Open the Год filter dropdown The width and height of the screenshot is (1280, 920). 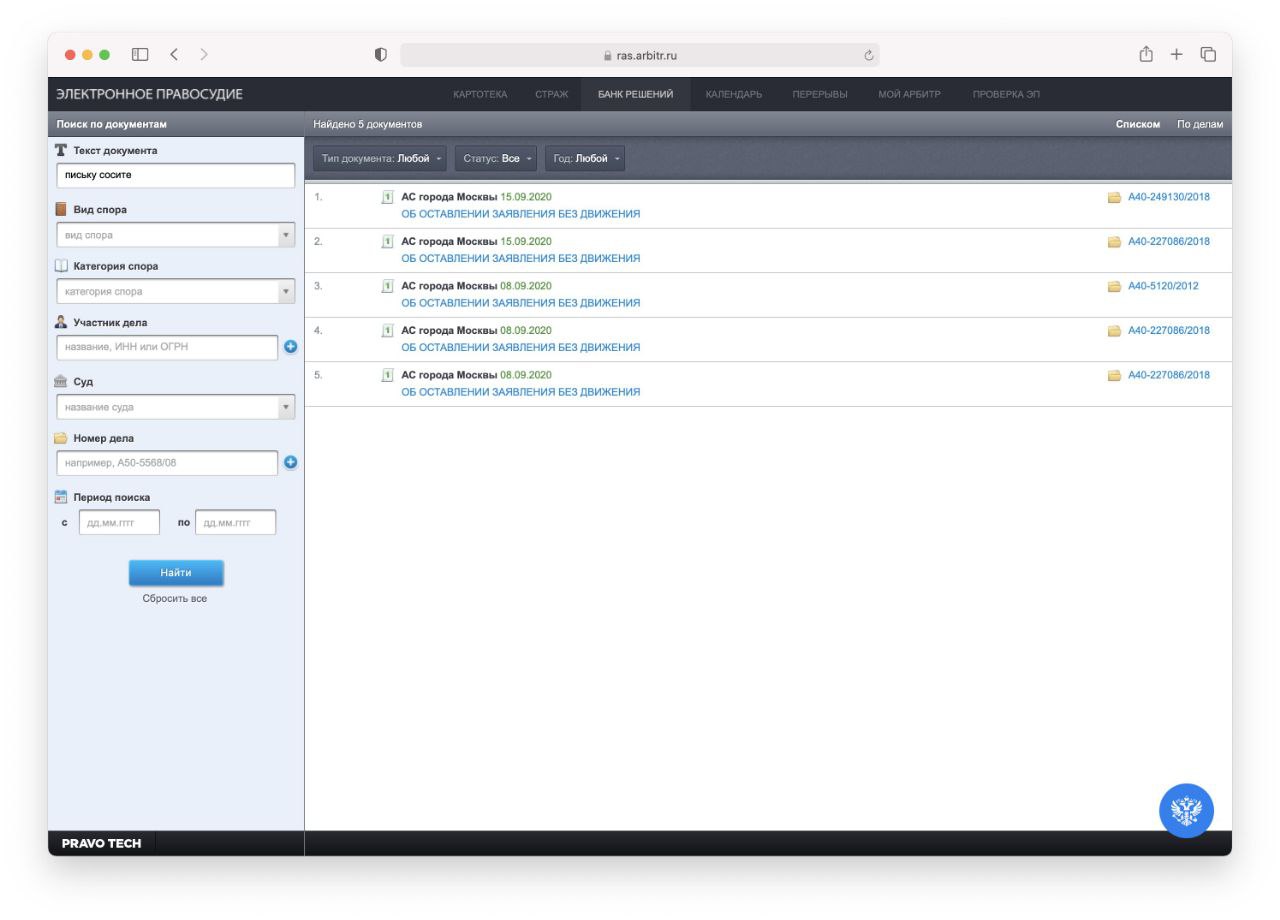coord(586,158)
